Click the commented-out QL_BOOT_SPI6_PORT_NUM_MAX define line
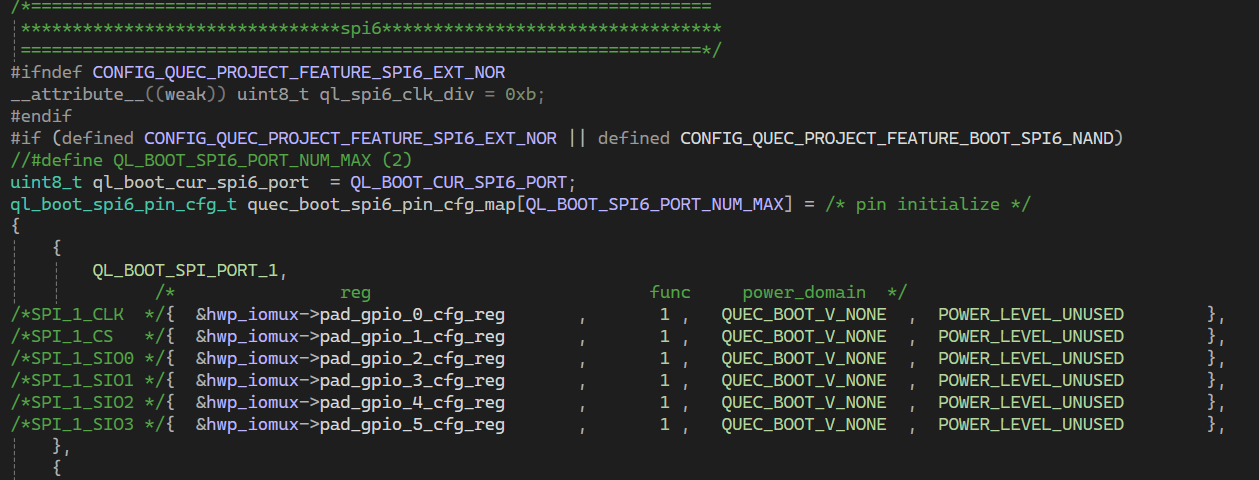This screenshot has width=1259, height=480. pos(210,160)
